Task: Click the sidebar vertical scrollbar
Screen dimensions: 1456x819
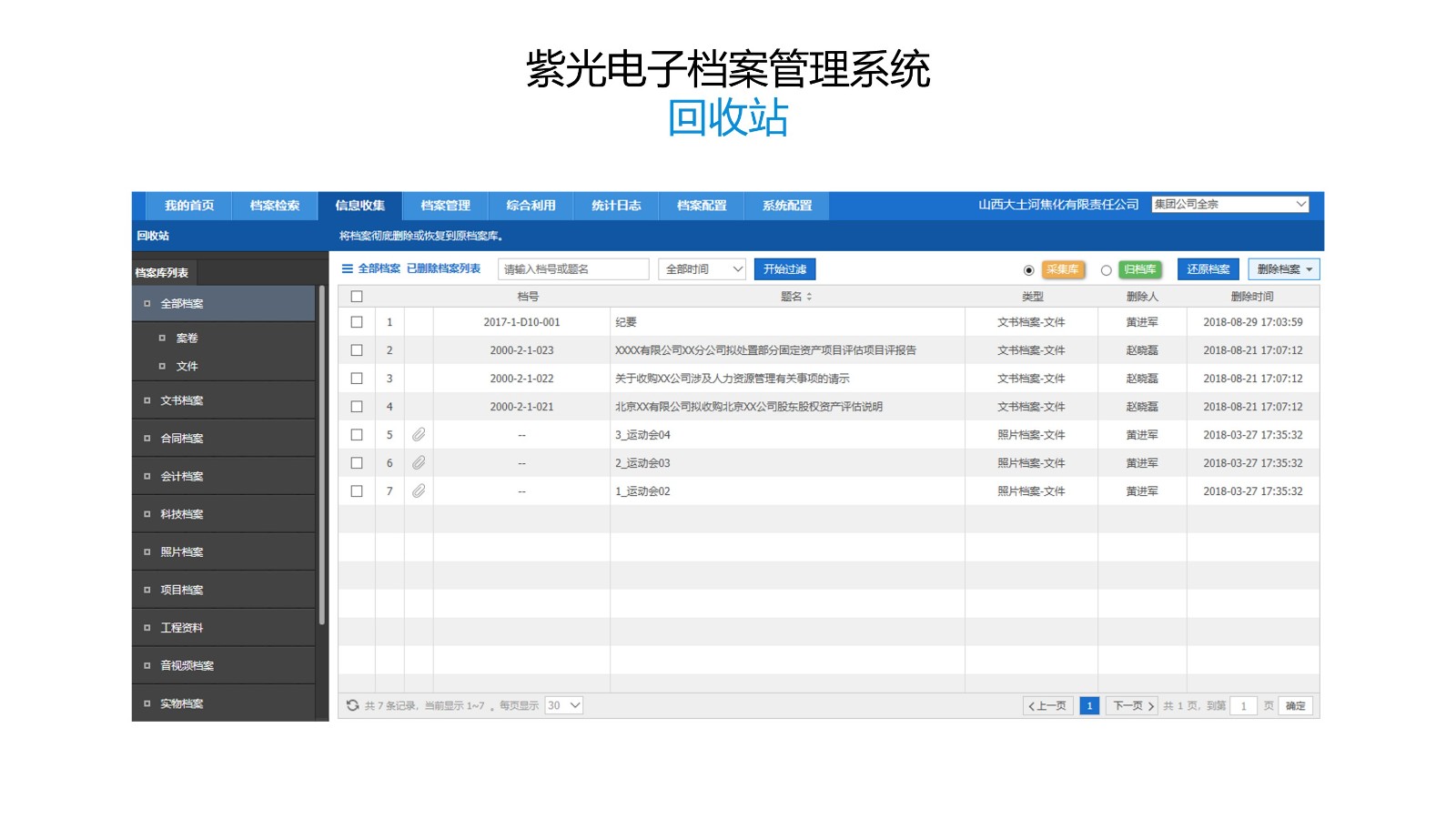Action: click(x=322, y=455)
